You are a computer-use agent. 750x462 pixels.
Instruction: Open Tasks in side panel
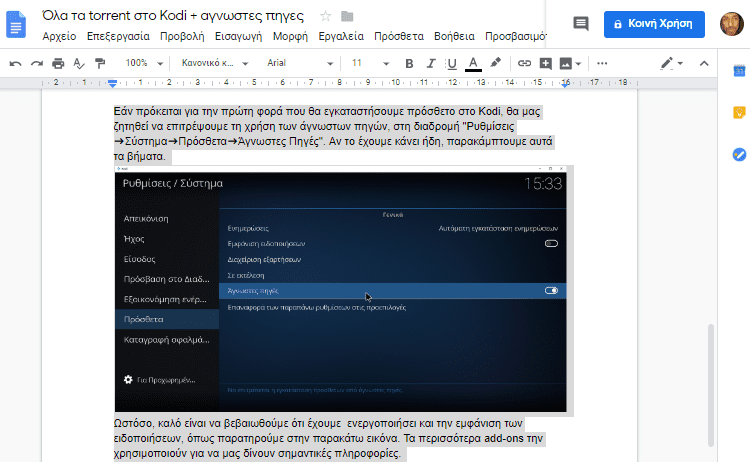pyautogui.click(x=739, y=154)
